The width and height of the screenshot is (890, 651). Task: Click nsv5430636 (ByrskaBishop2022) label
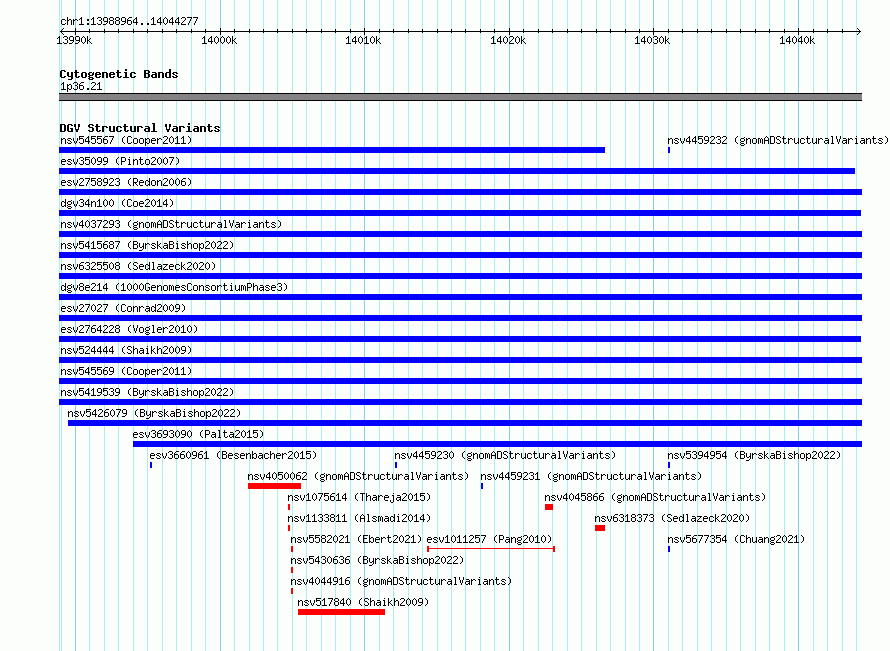tap(377, 560)
